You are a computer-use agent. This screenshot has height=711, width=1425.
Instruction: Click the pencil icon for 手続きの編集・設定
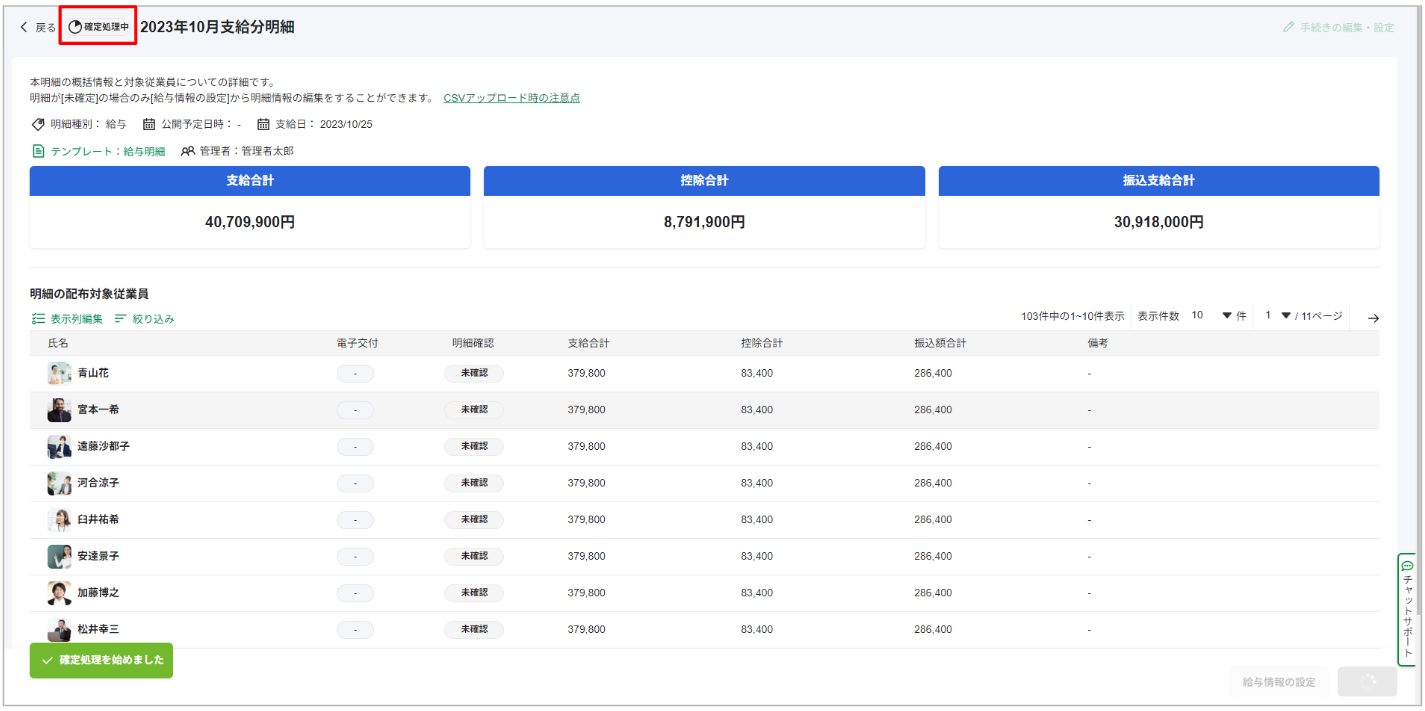pos(1288,27)
